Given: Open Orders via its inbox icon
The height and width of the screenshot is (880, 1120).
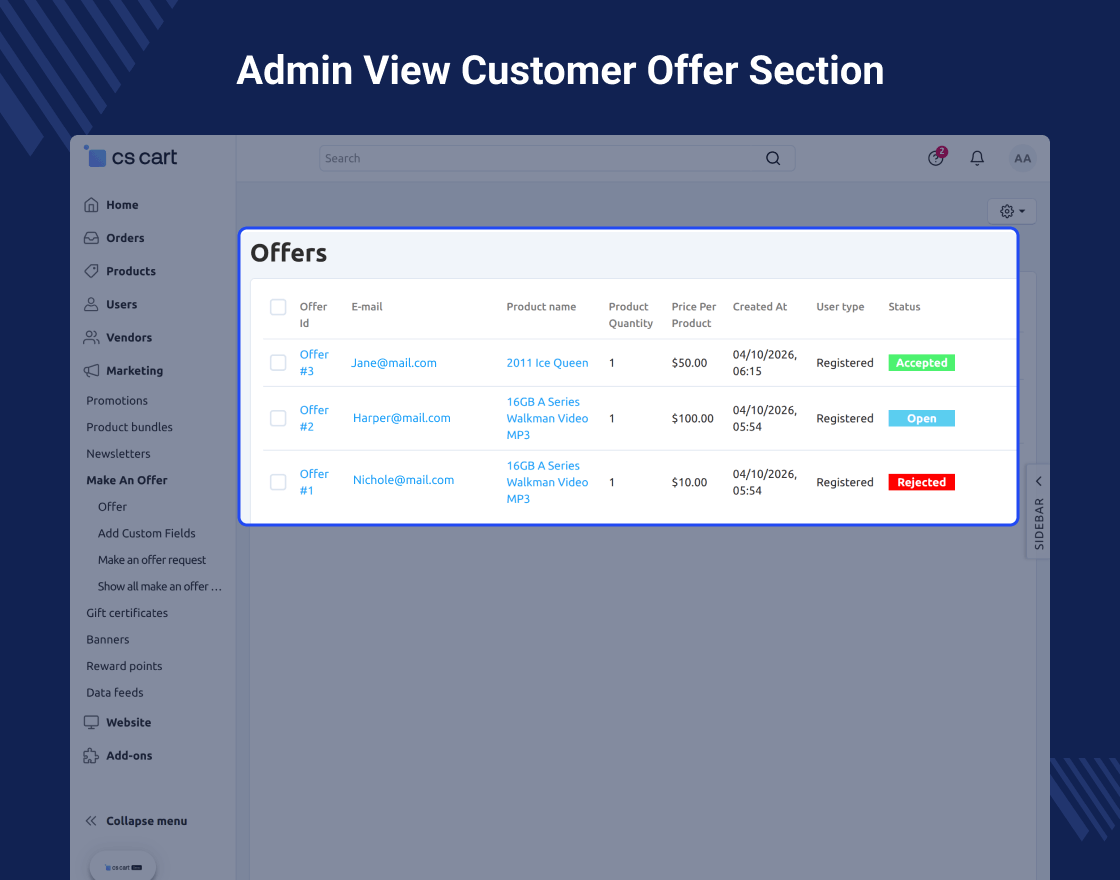Looking at the screenshot, I should coord(91,238).
